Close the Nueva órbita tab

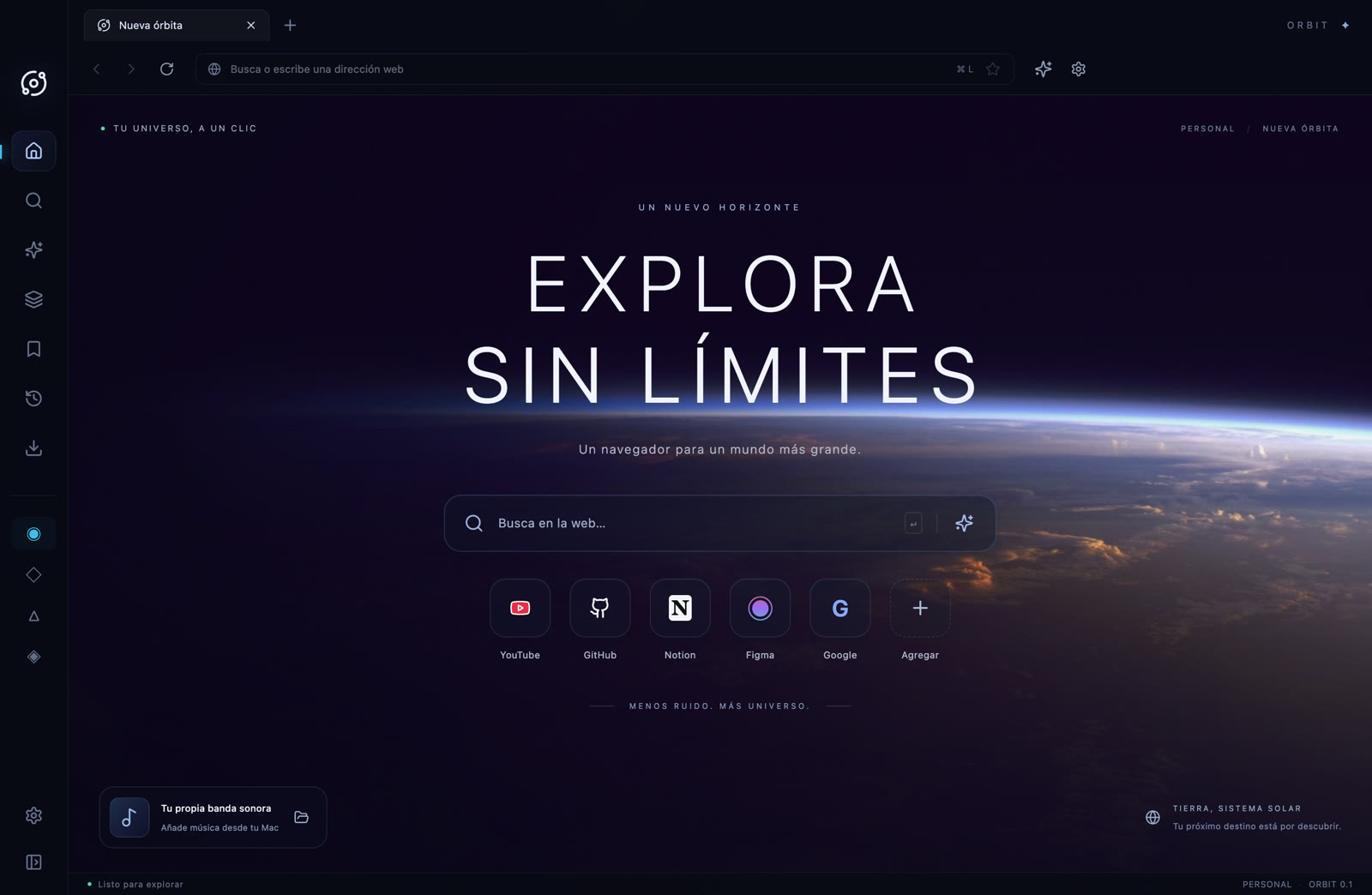pyautogui.click(x=251, y=26)
